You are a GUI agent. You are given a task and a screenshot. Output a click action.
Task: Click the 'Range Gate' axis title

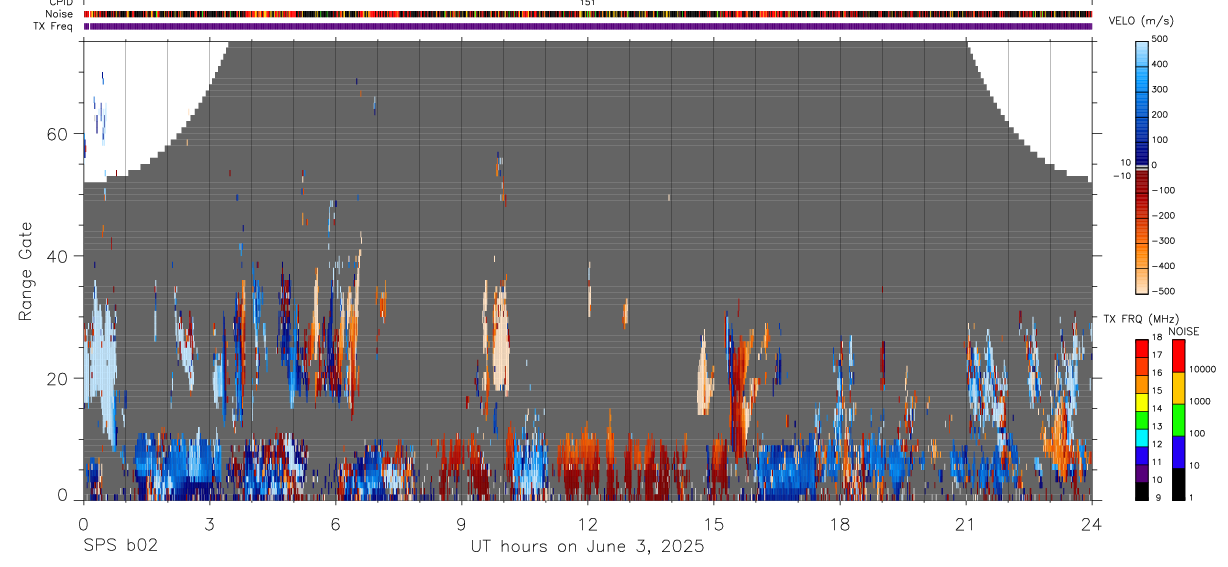(x=27, y=271)
